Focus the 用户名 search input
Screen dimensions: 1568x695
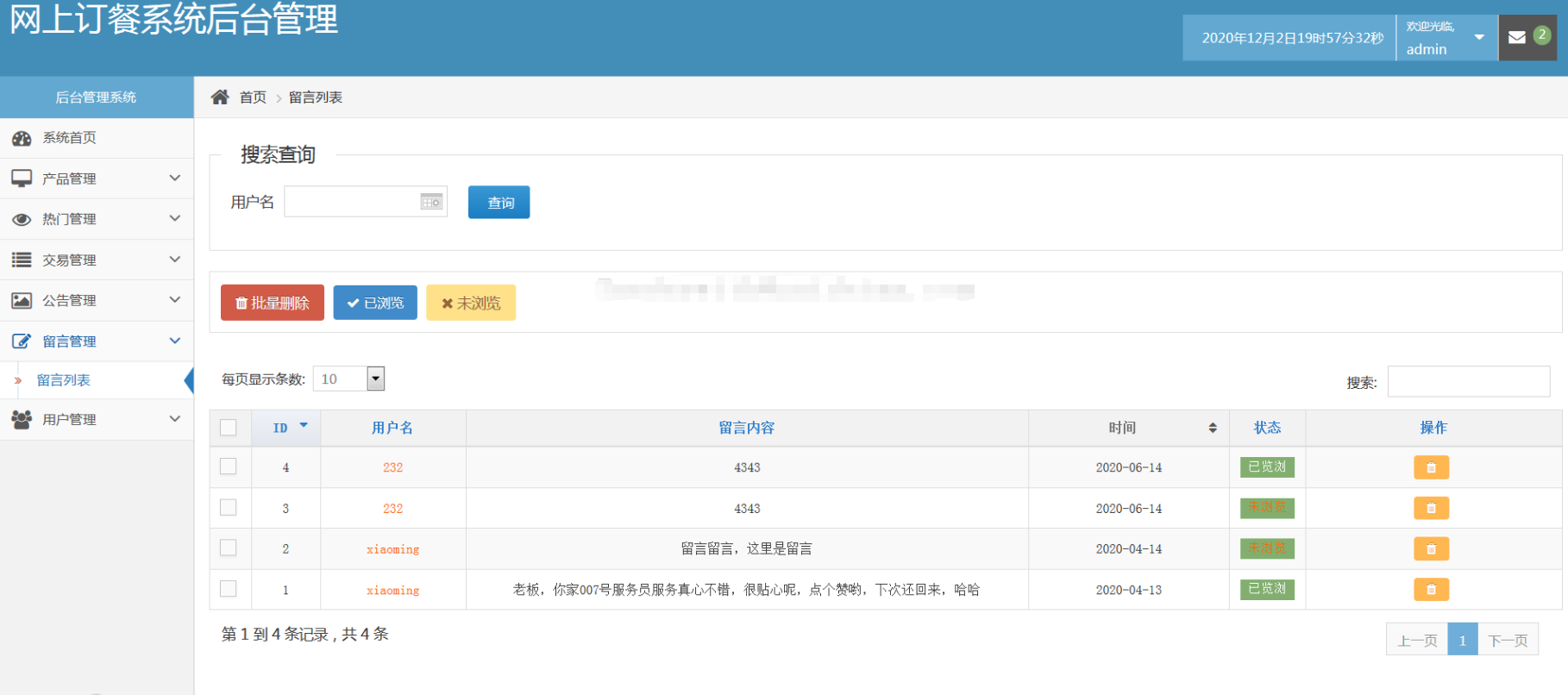(366, 202)
